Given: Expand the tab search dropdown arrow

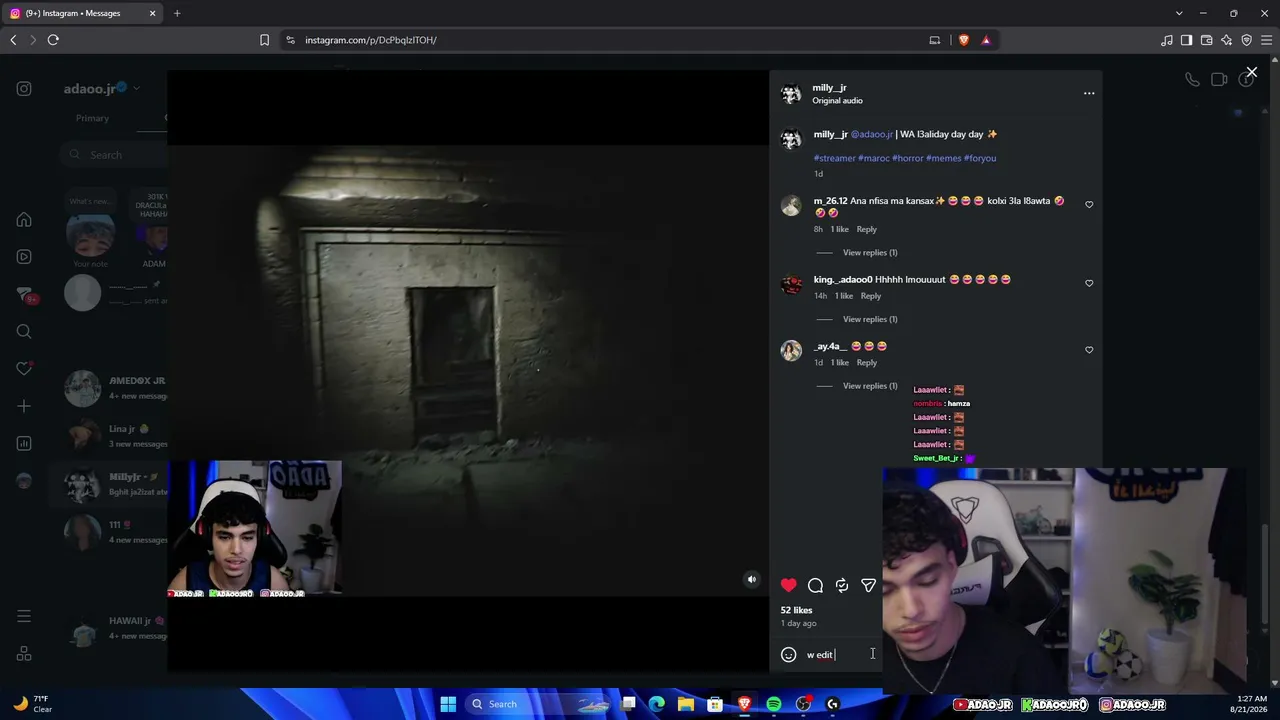Looking at the screenshot, I should (x=1179, y=13).
